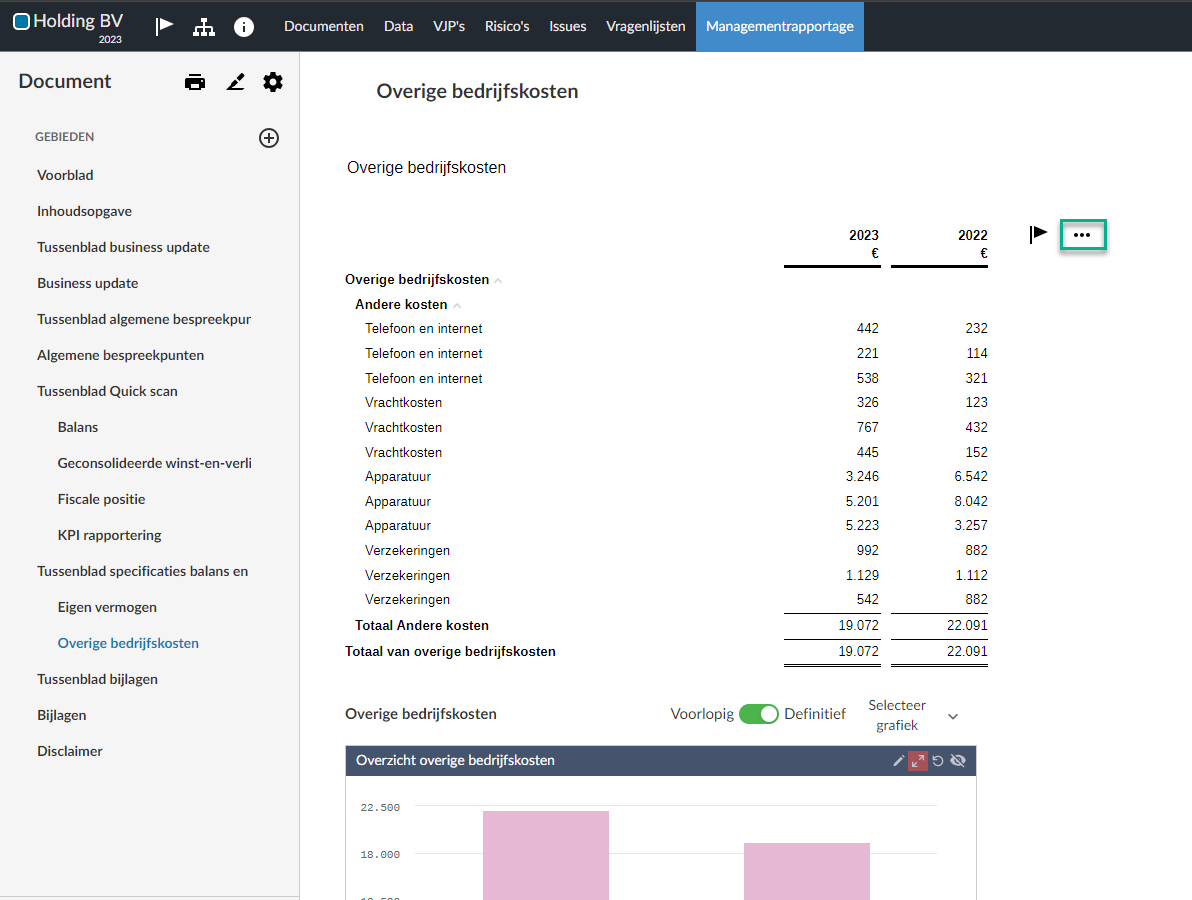
Task: Expand the chart to fullscreen
Action: tap(918, 761)
